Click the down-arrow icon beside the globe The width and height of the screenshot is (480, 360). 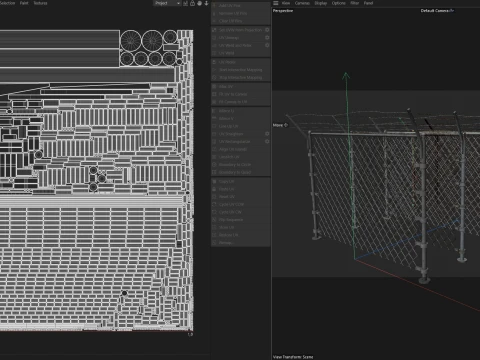coord(206,3)
